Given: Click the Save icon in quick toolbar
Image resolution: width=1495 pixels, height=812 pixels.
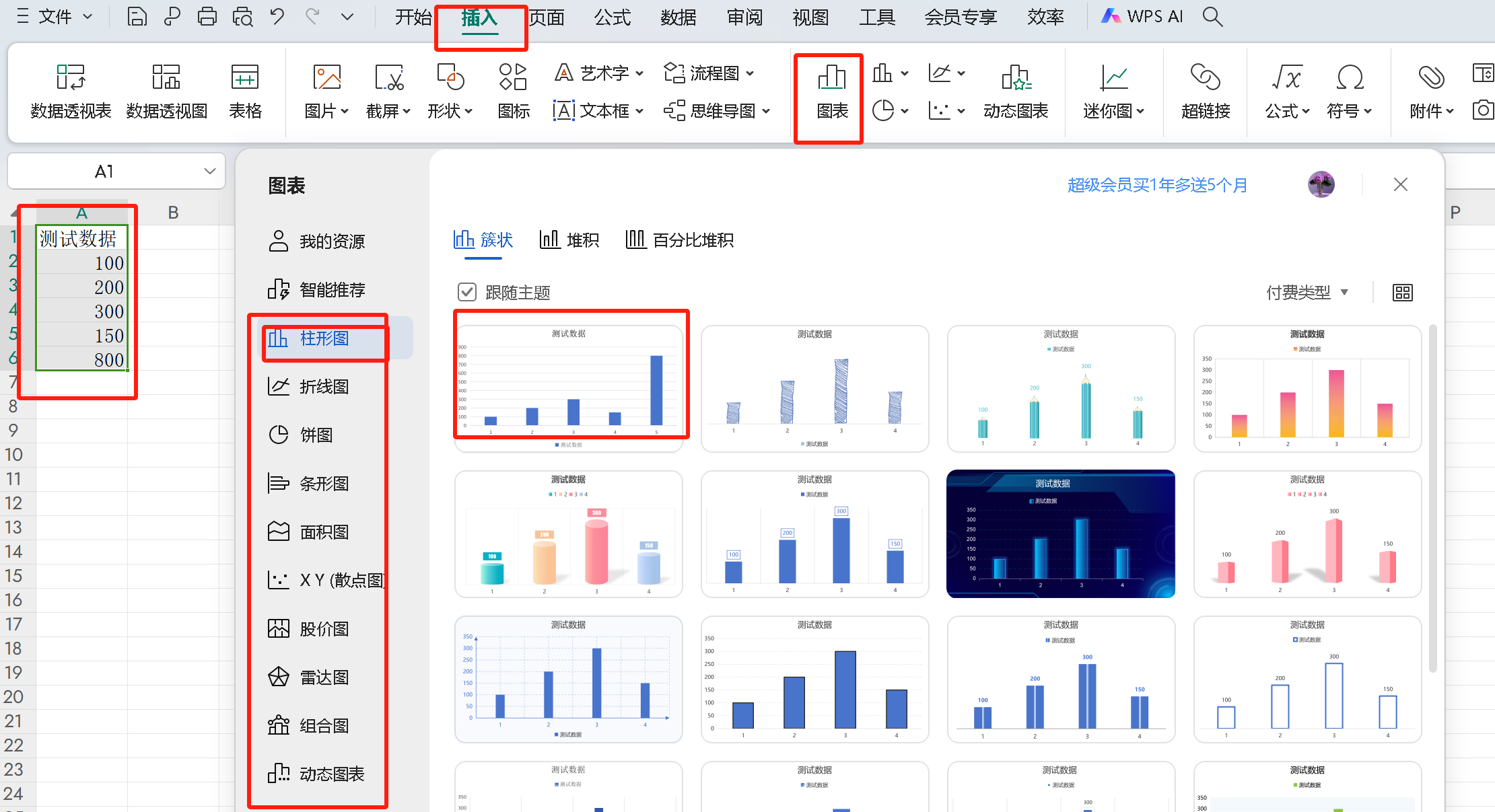Looking at the screenshot, I should pyautogui.click(x=137, y=16).
